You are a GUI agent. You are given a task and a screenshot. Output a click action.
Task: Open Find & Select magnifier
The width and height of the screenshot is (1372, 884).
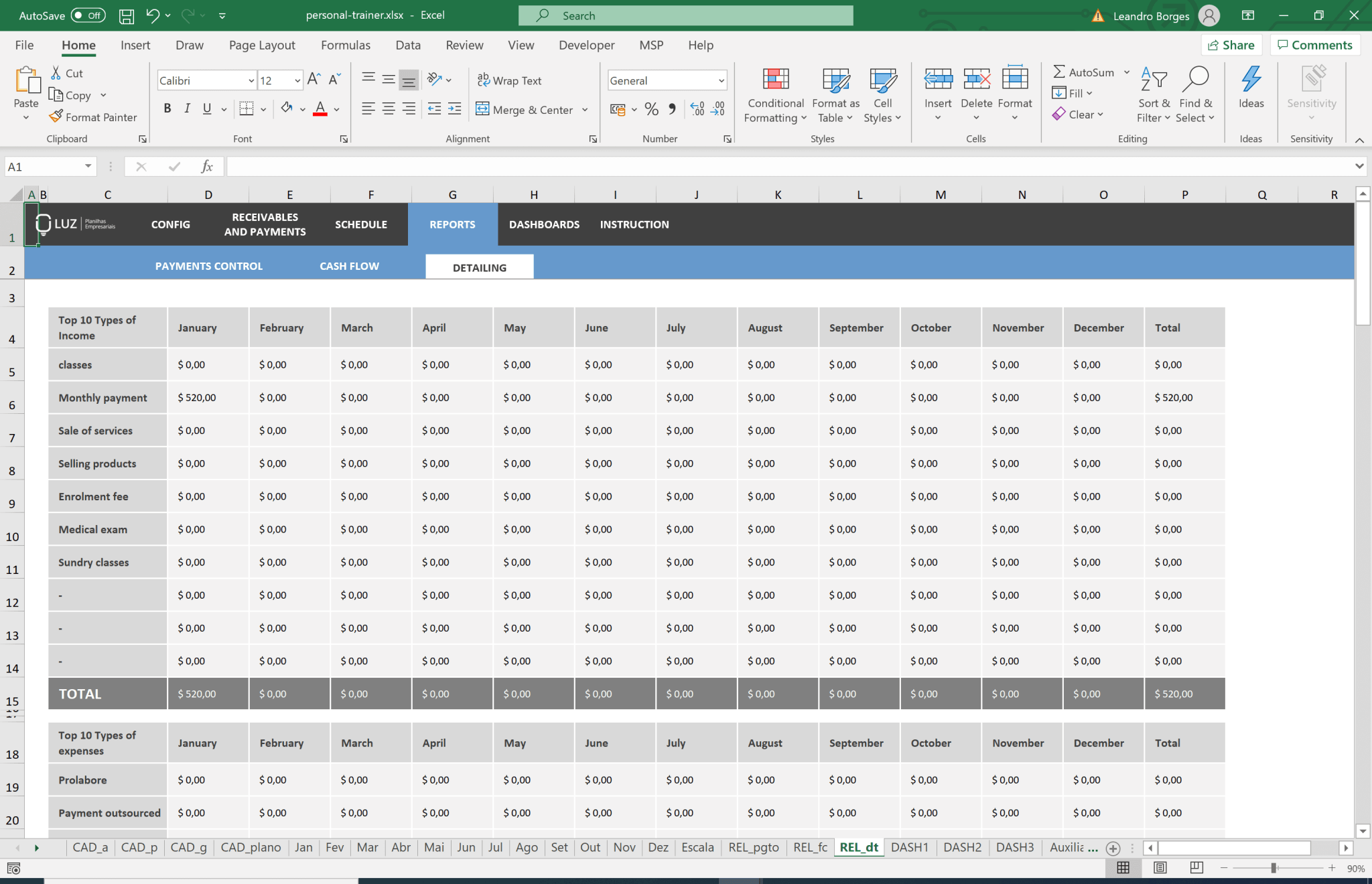[1195, 80]
